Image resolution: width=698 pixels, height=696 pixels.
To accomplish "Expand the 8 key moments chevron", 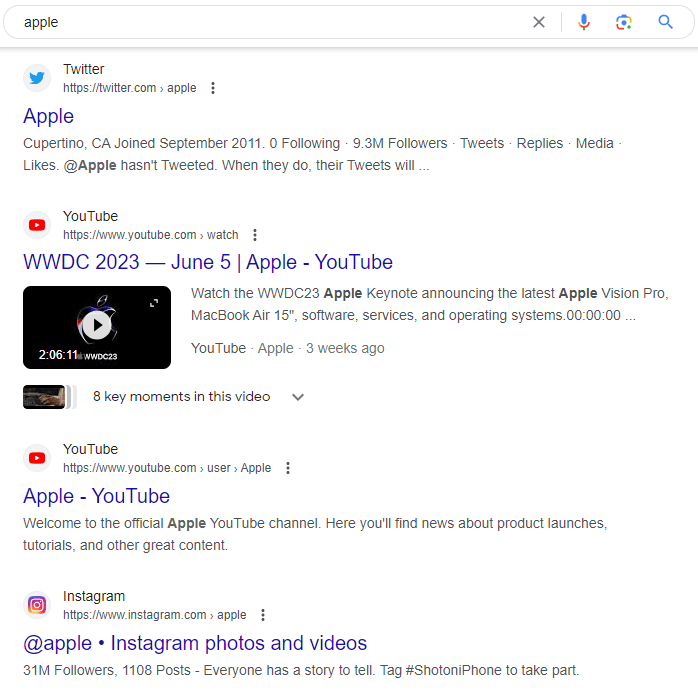I will pos(298,397).
